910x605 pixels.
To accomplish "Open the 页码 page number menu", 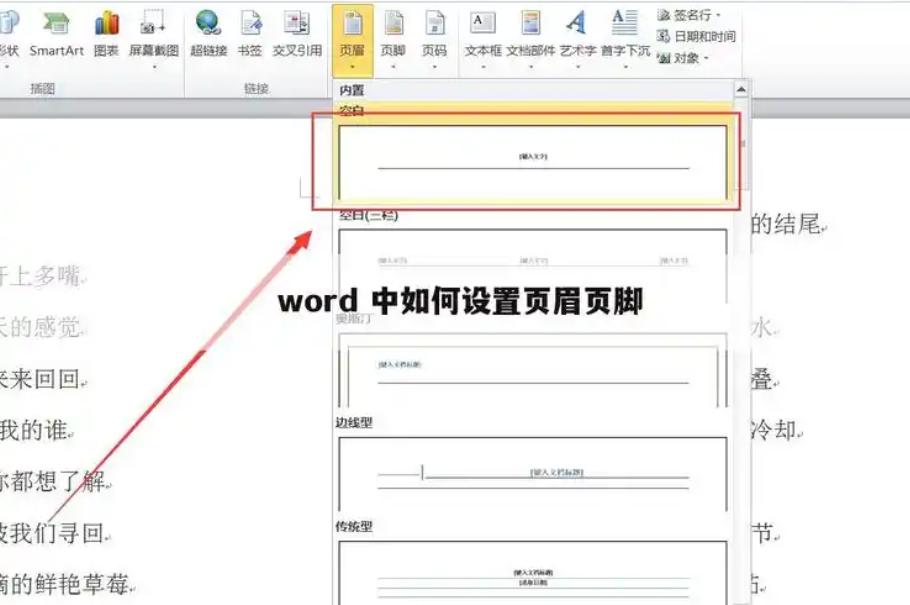I will point(434,39).
